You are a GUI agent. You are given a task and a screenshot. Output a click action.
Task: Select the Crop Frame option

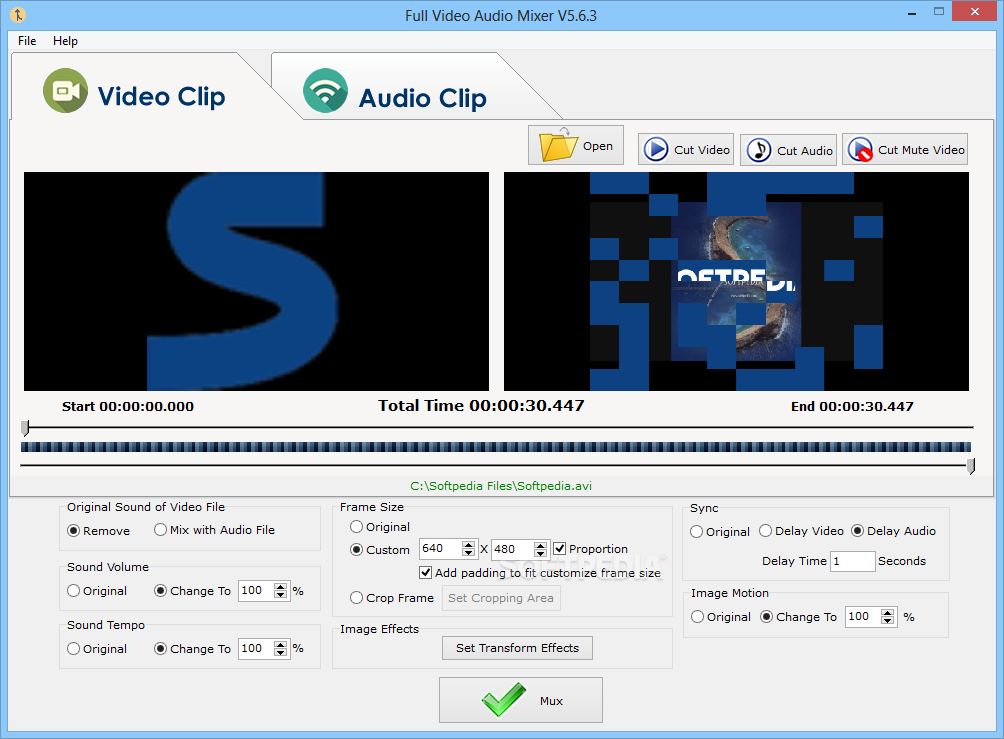[x=392, y=597]
